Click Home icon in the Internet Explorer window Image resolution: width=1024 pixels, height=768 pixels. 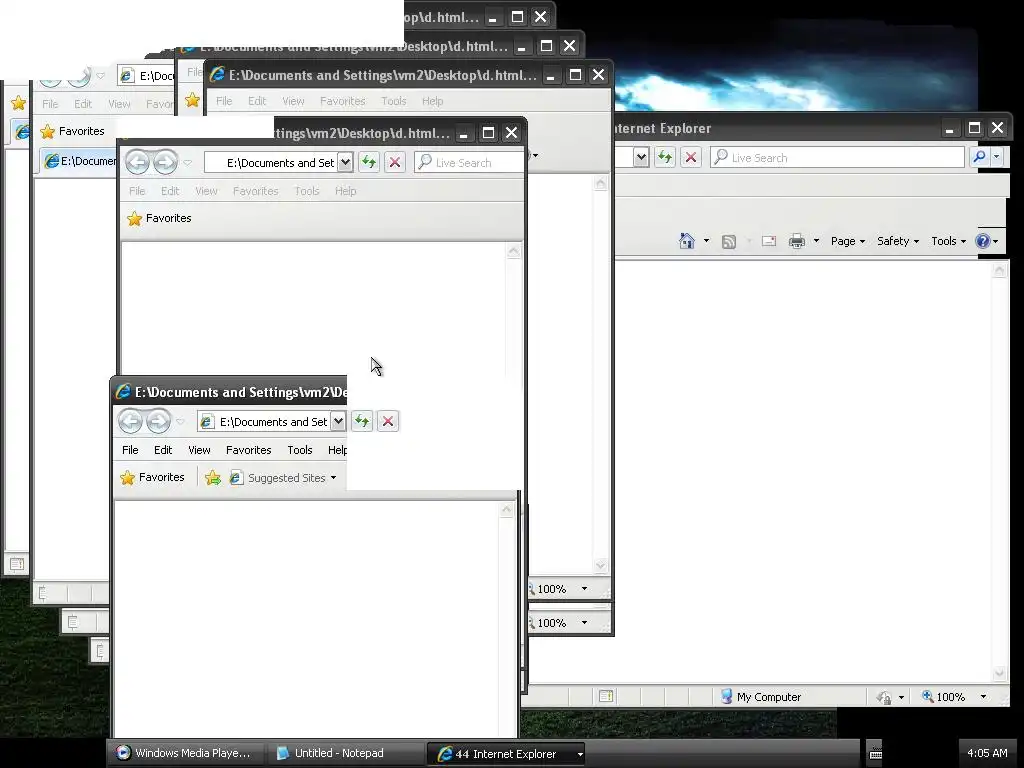[687, 241]
